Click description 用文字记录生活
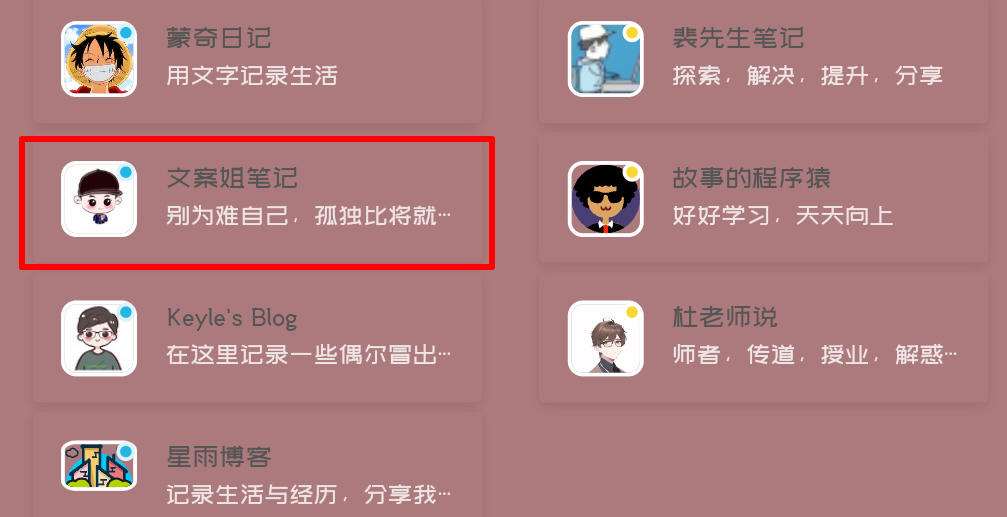The height and width of the screenshot is (517, 1007). 252,76
